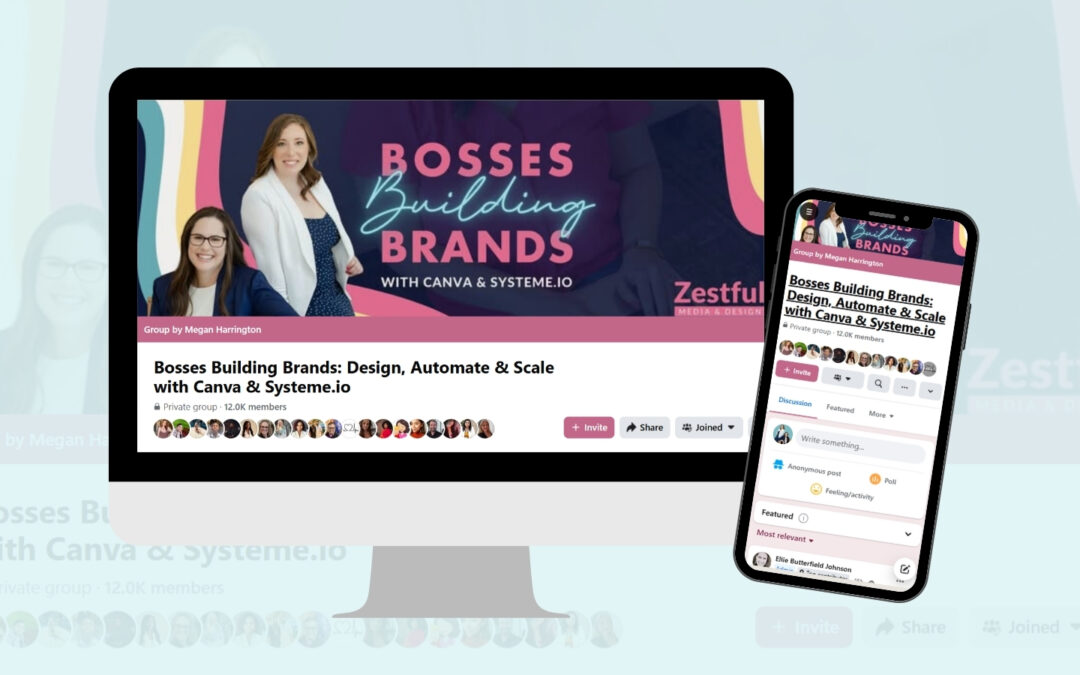Click the Invite button on the monitor screen
This screenshot has width=1080, height=675.
589,427
